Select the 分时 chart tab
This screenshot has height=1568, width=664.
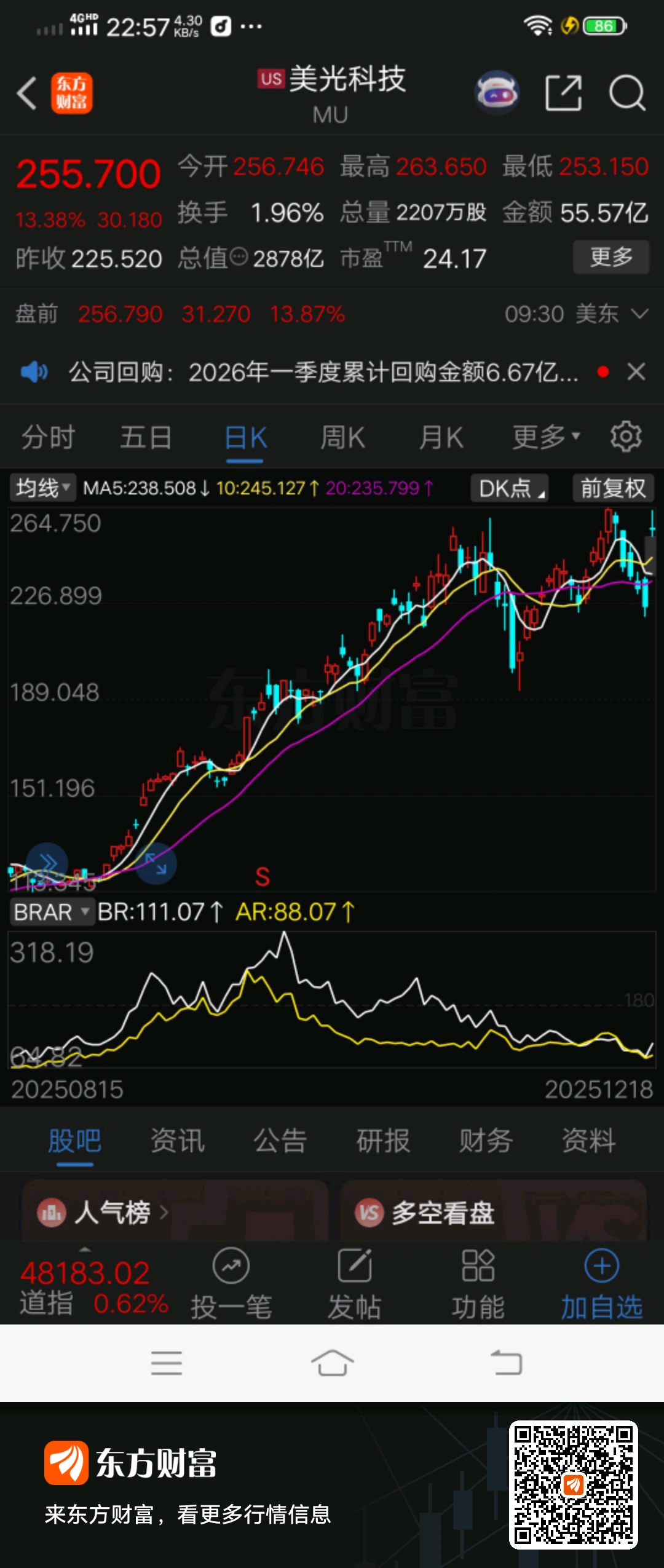click(x=49, y=438)
